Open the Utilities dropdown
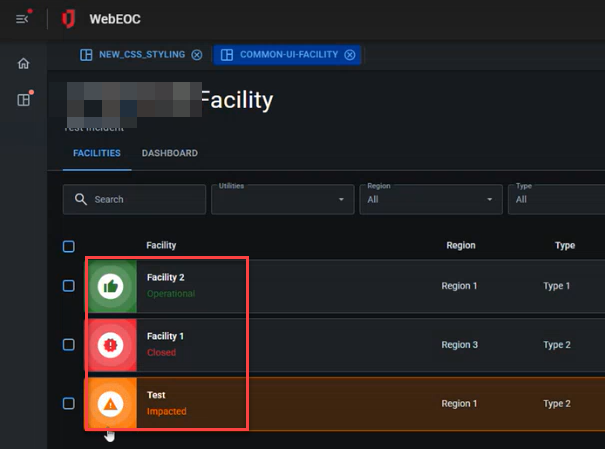 [x=283, y=199]
